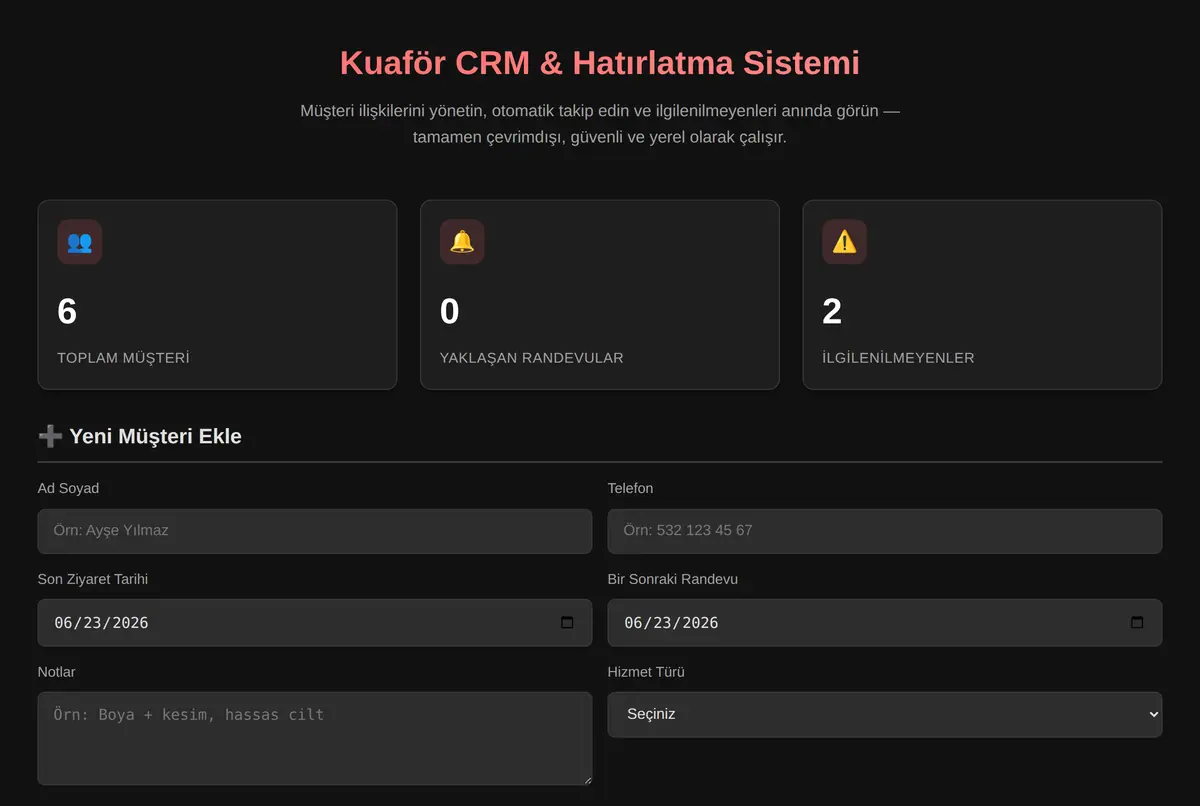Select the Toplam Müşteri count 6
This screenshot has height=806, width=1200.
click(x=67, y=311)
